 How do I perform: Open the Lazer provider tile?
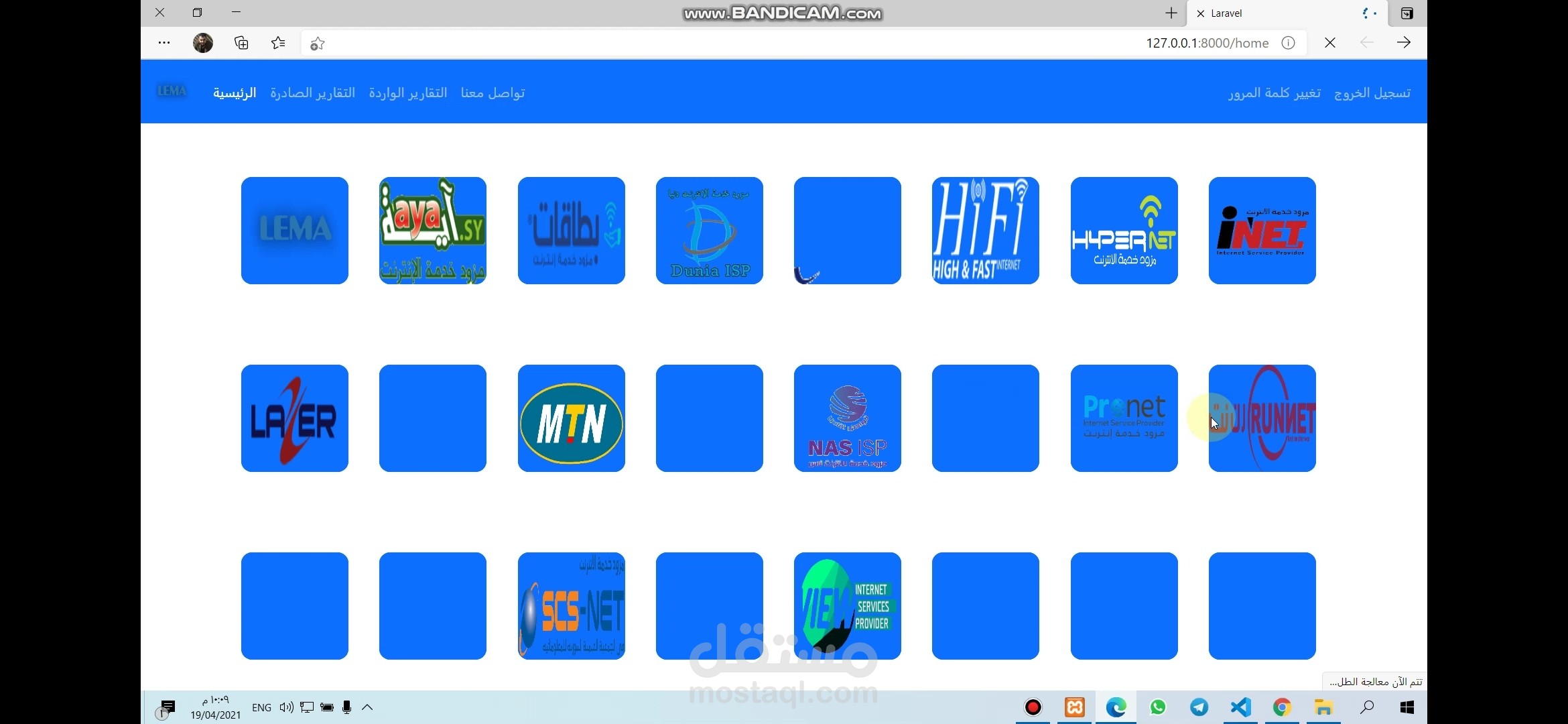pos(295,419)
